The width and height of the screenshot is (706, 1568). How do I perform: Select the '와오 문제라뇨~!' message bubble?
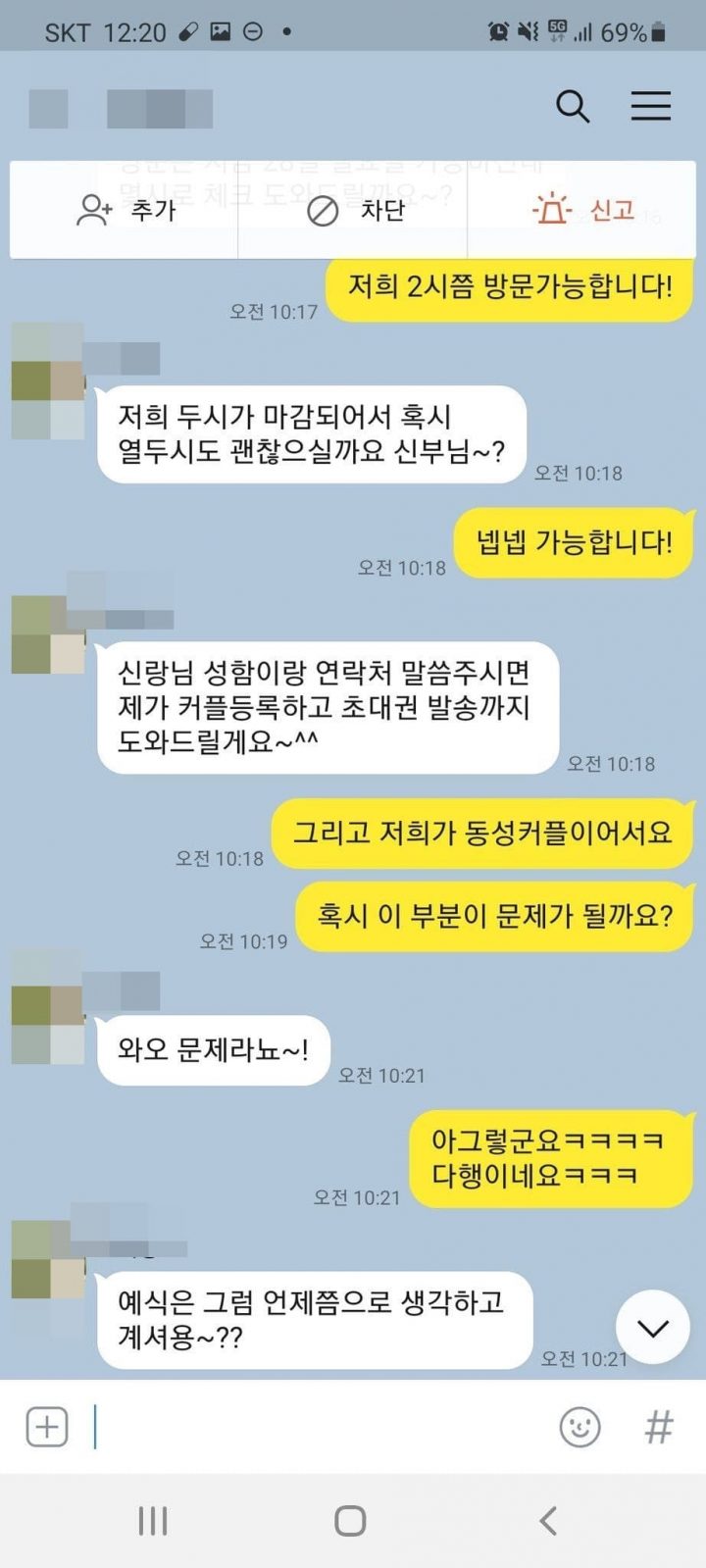pyautogui.click(x=214, y=1050)
